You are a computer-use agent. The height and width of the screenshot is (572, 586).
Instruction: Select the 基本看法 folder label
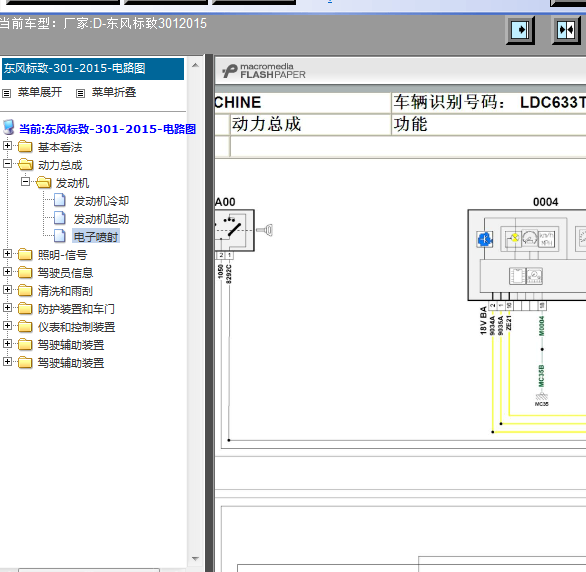point(60,147)
